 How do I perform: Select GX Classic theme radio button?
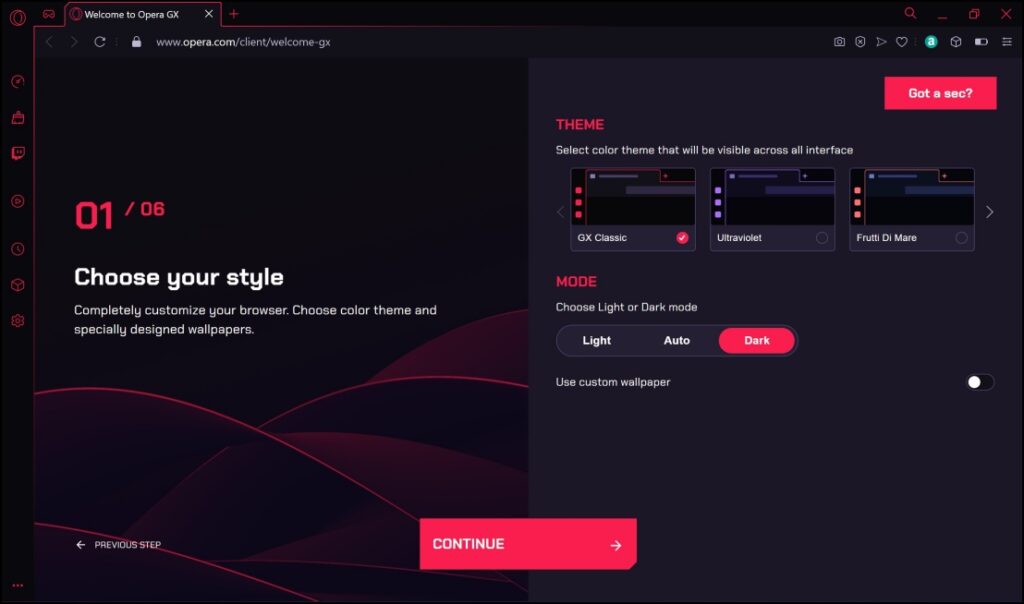tap(682, 238)
